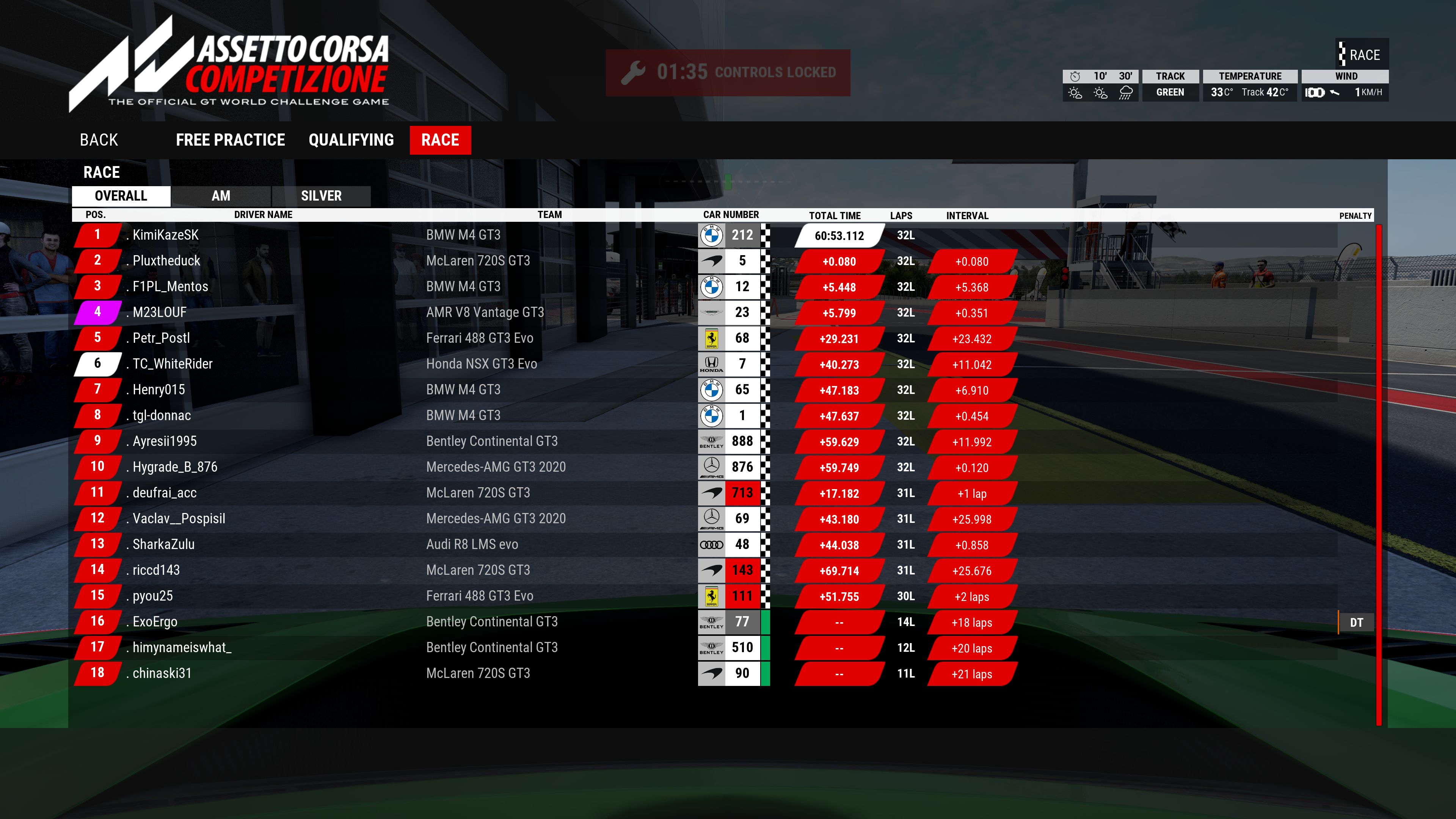Click the red RACE session button

pos(440,140)
